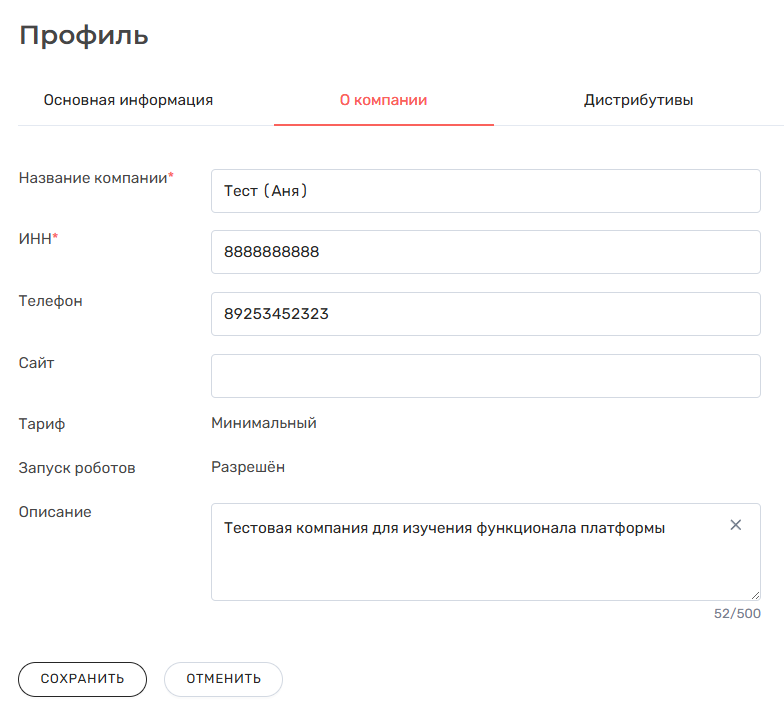The image size is (784, 710).
Task: Click the Описание field label
Action: 55,512
